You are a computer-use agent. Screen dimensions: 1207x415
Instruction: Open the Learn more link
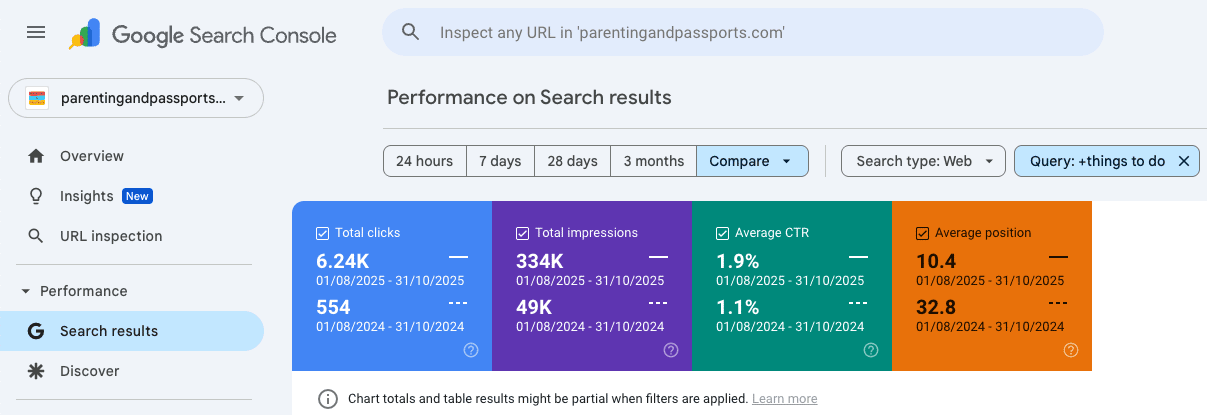[784, 399]
